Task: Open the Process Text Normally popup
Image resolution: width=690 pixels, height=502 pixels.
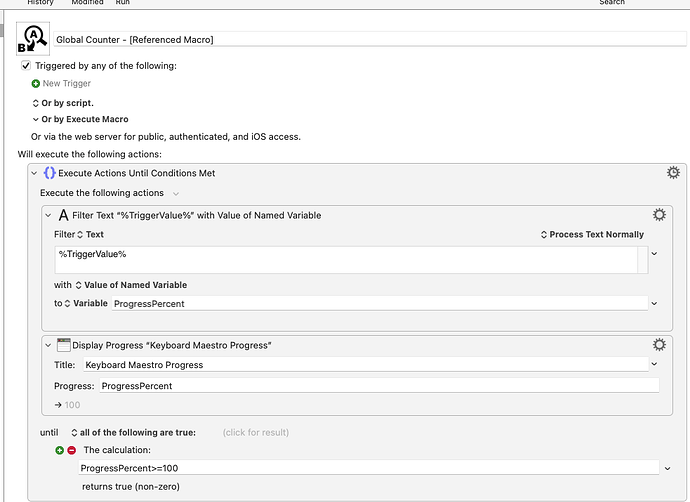Action: point(592,235)
